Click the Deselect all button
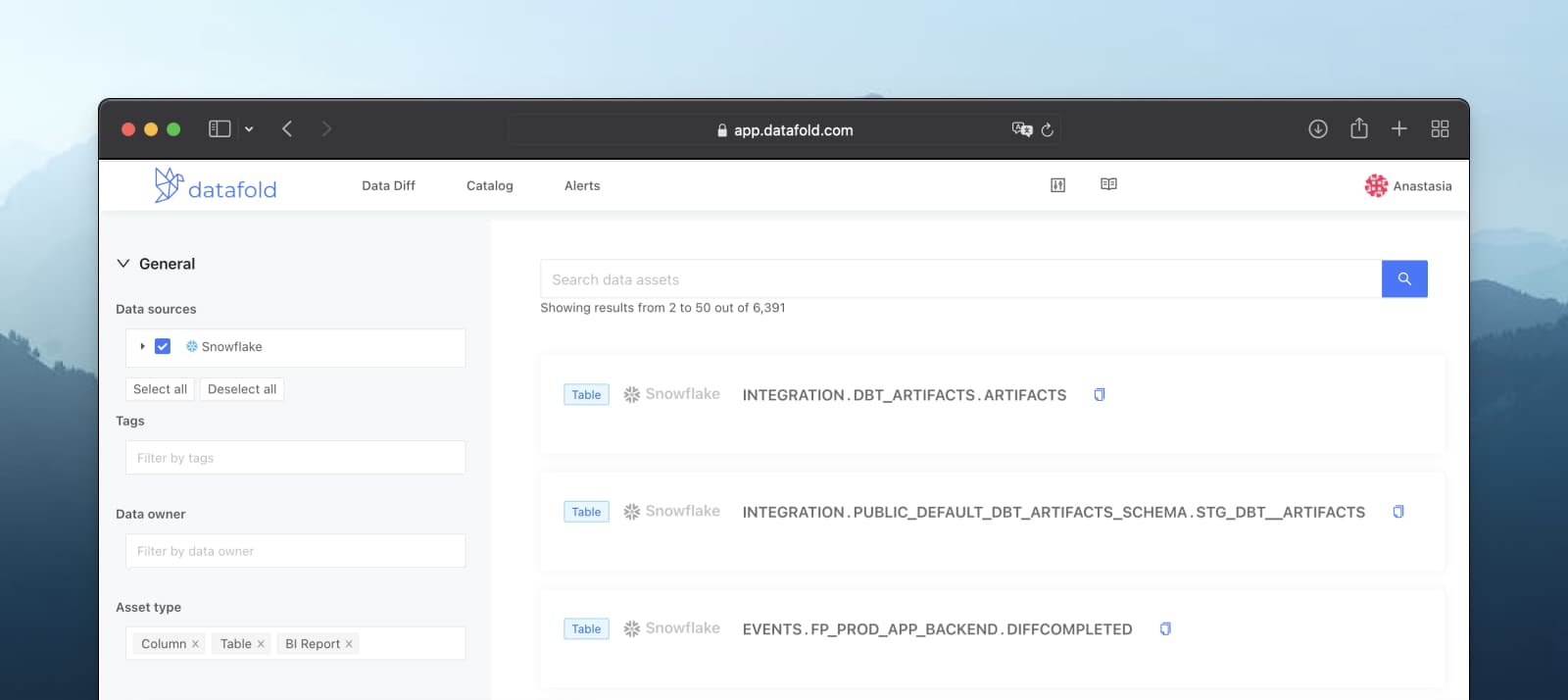 click(x=242, y=389)
